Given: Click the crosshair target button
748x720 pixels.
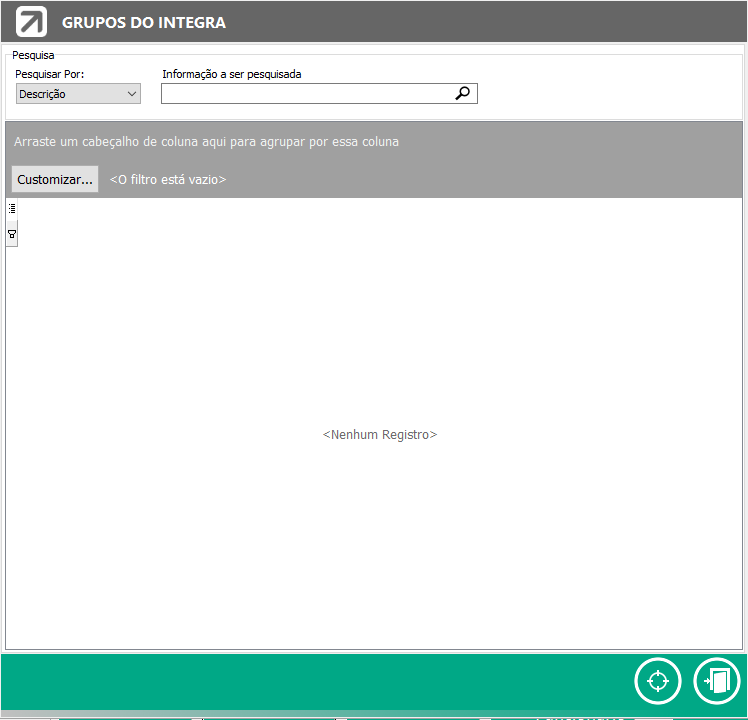Looking at the screenshot, I should pyautogui.click(x=658, y=681).
